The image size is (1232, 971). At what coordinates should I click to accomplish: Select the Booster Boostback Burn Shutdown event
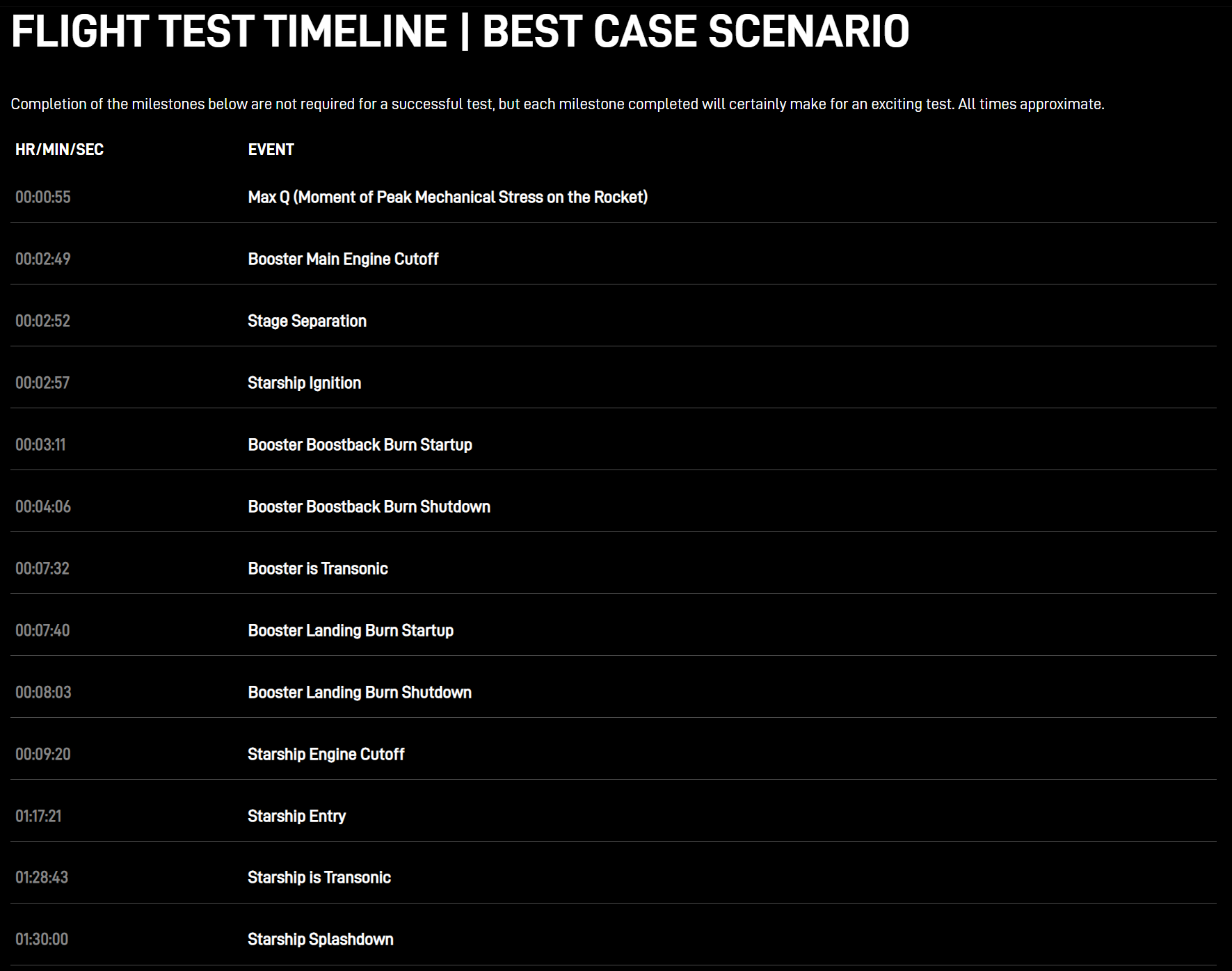click(369, 506)
